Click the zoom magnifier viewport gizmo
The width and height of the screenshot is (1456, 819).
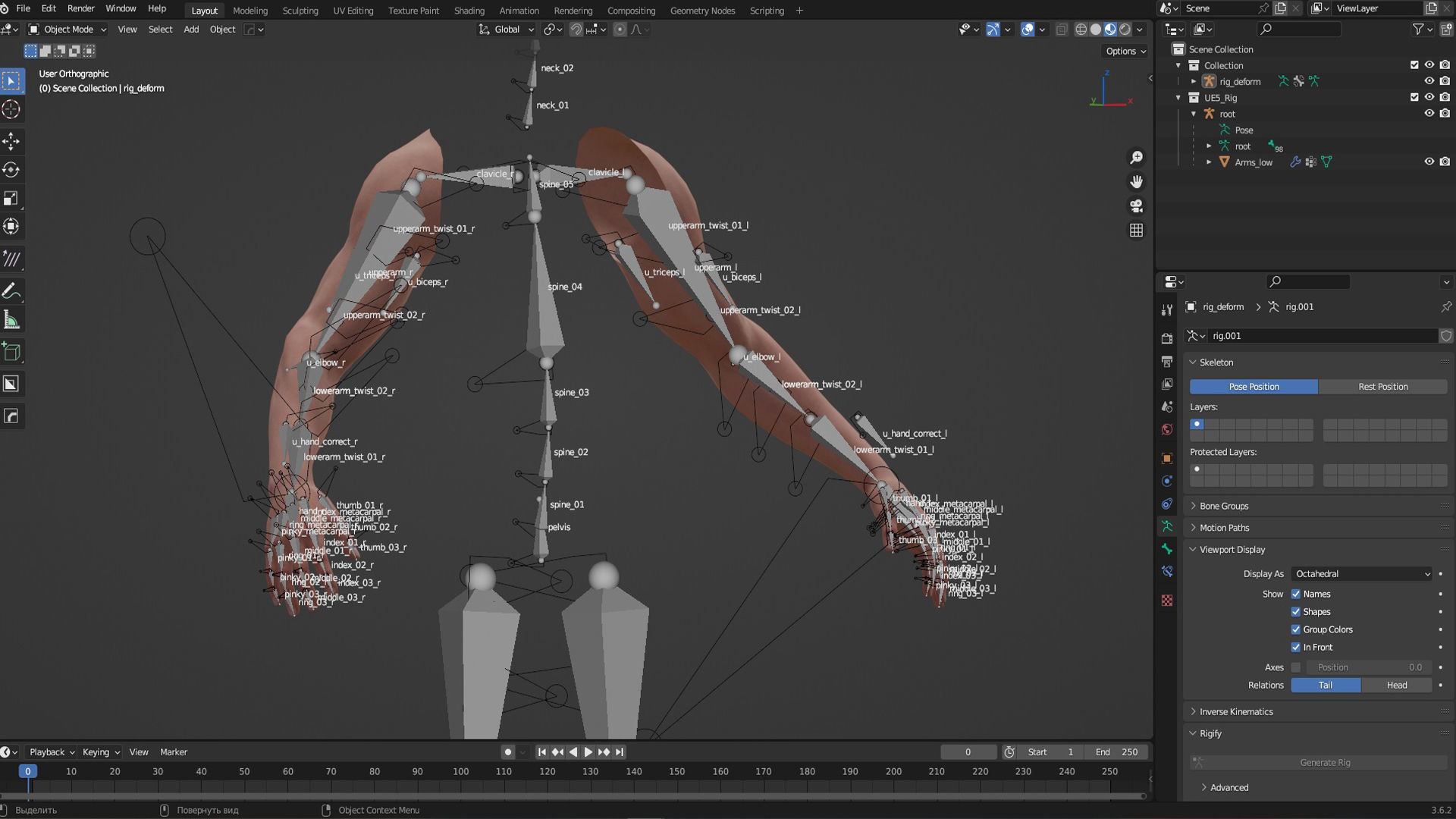(x=1136, y=157)
